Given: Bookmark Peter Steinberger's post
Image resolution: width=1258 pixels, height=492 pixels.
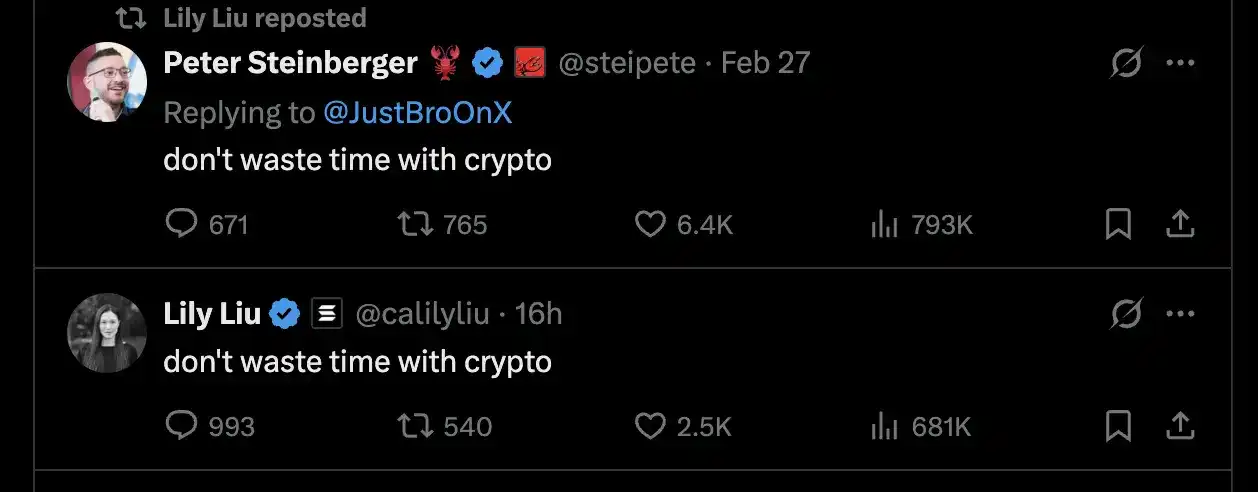Looking at the screenshot, I should click(1117, 224).
